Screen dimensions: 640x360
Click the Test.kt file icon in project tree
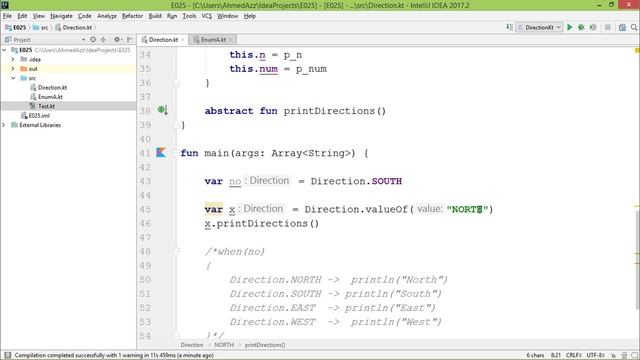[x=33, y=106]
